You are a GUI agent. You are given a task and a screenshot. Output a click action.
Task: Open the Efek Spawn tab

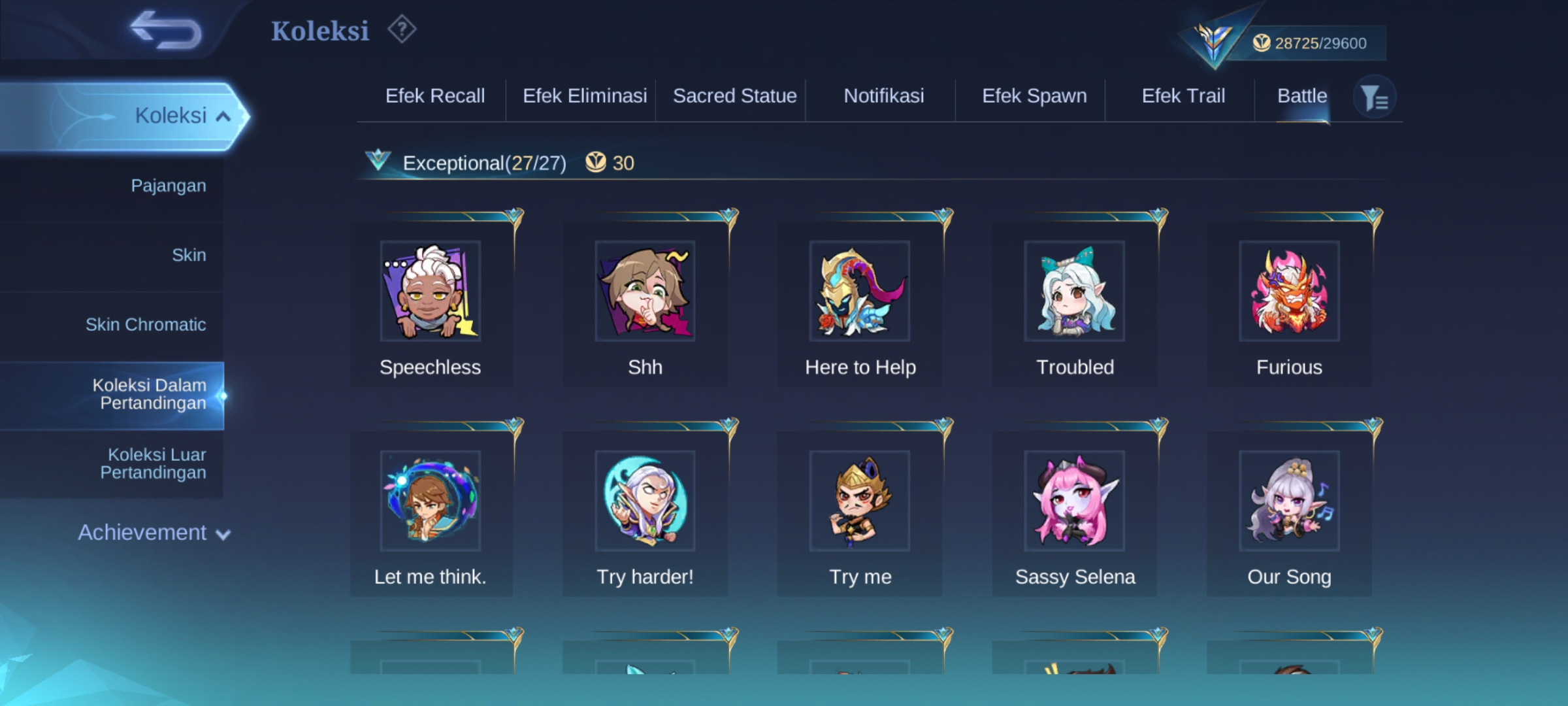1034,96
